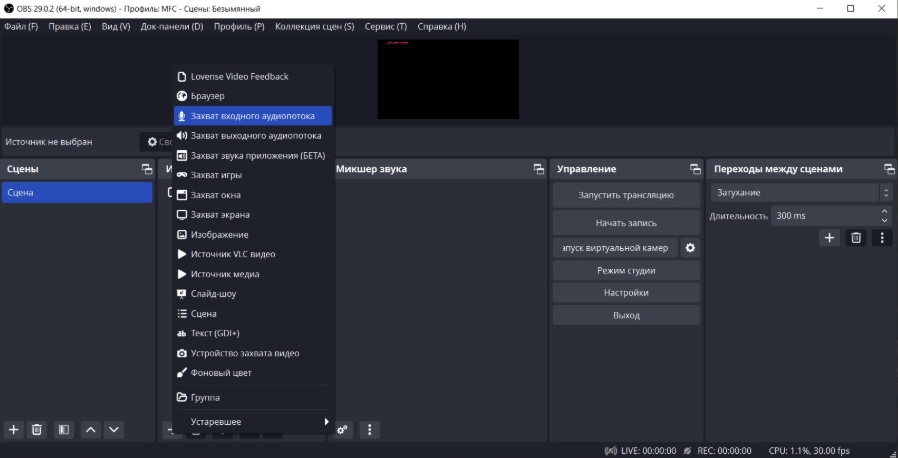Click Начать запись button
The height and width of the screenshot is (458, 898).
626,222
